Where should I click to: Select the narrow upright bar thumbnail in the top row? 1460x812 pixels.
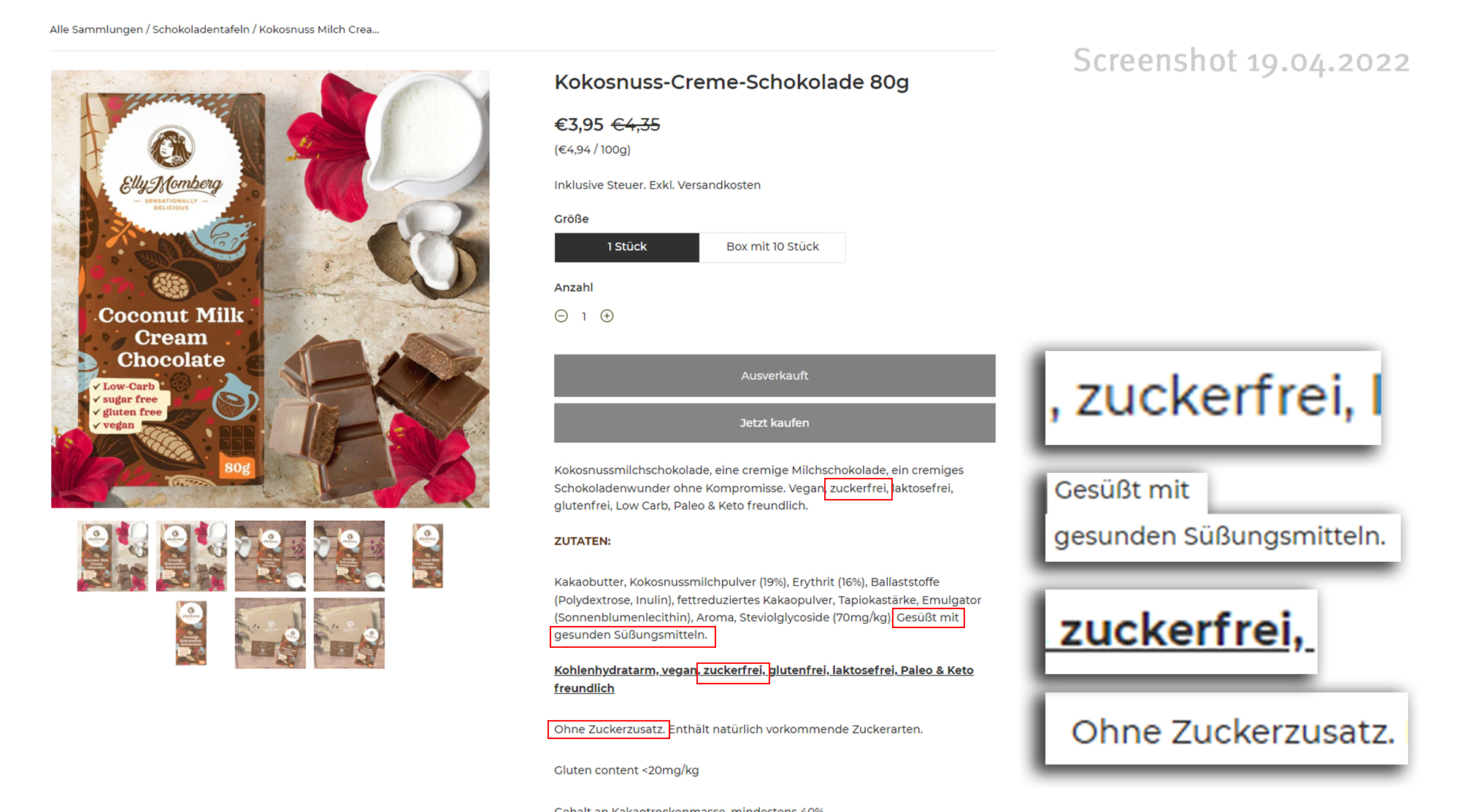coord(428,556)
